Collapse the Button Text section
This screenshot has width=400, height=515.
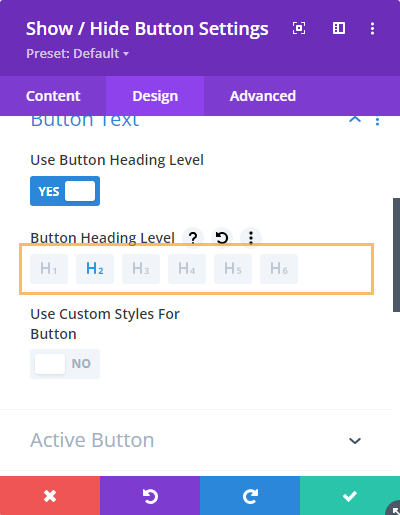pyautogui.click(x=355, y=119)
